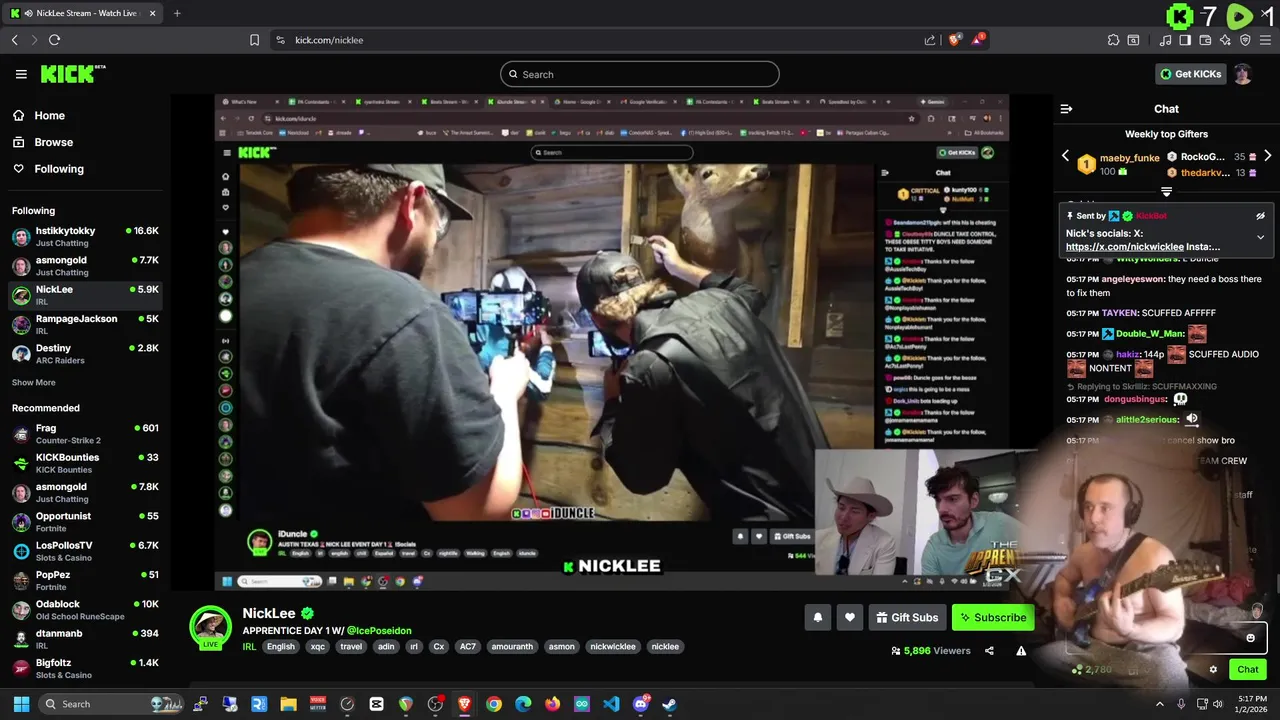This screenshot has height=720, width=1280.
Task: Open the browser extensions puzzle icon
Action: 1113,40
